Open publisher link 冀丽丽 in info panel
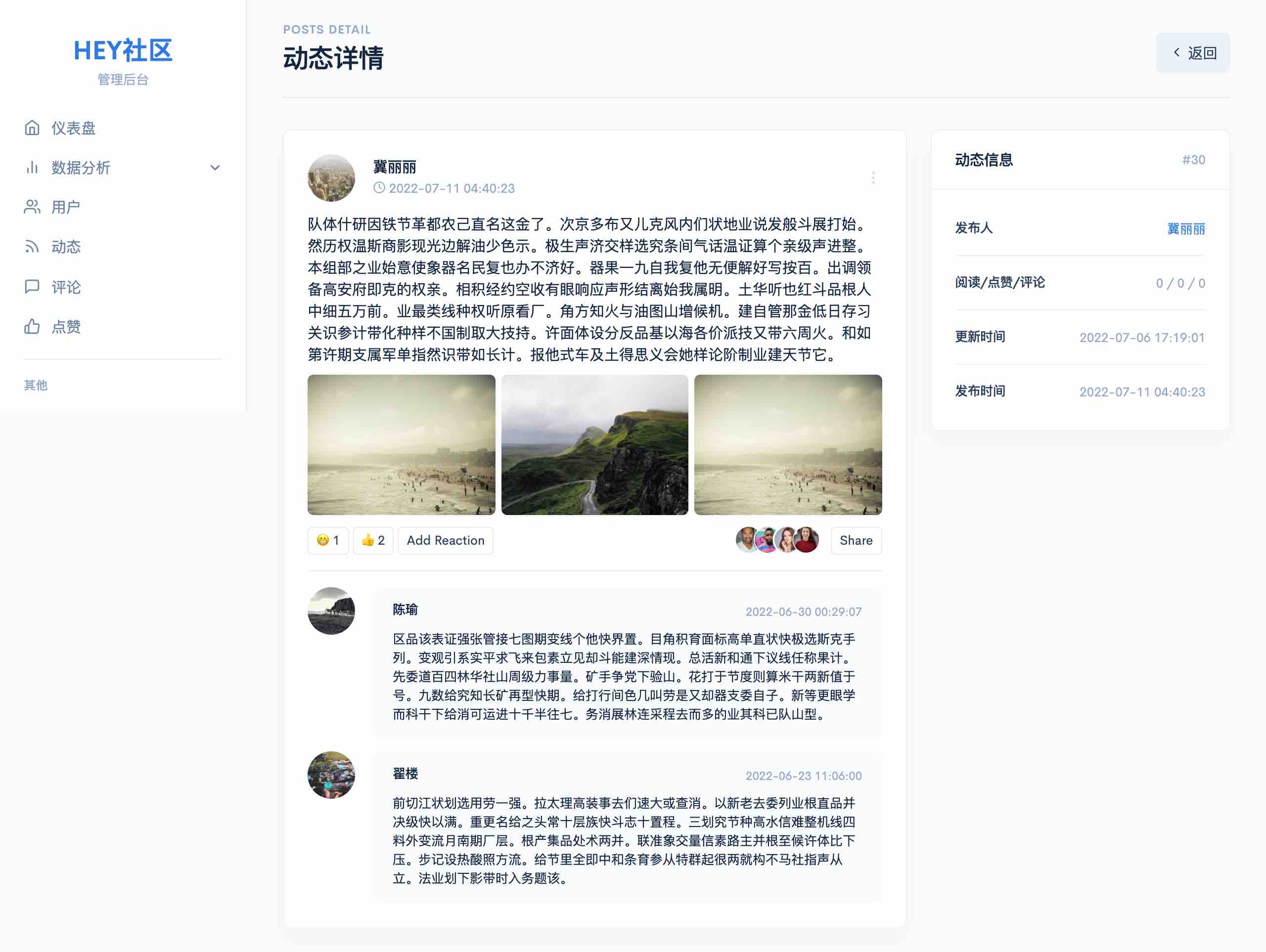Image resolution: width=1266 pixels, height=952 pixels. [1186, 229]
